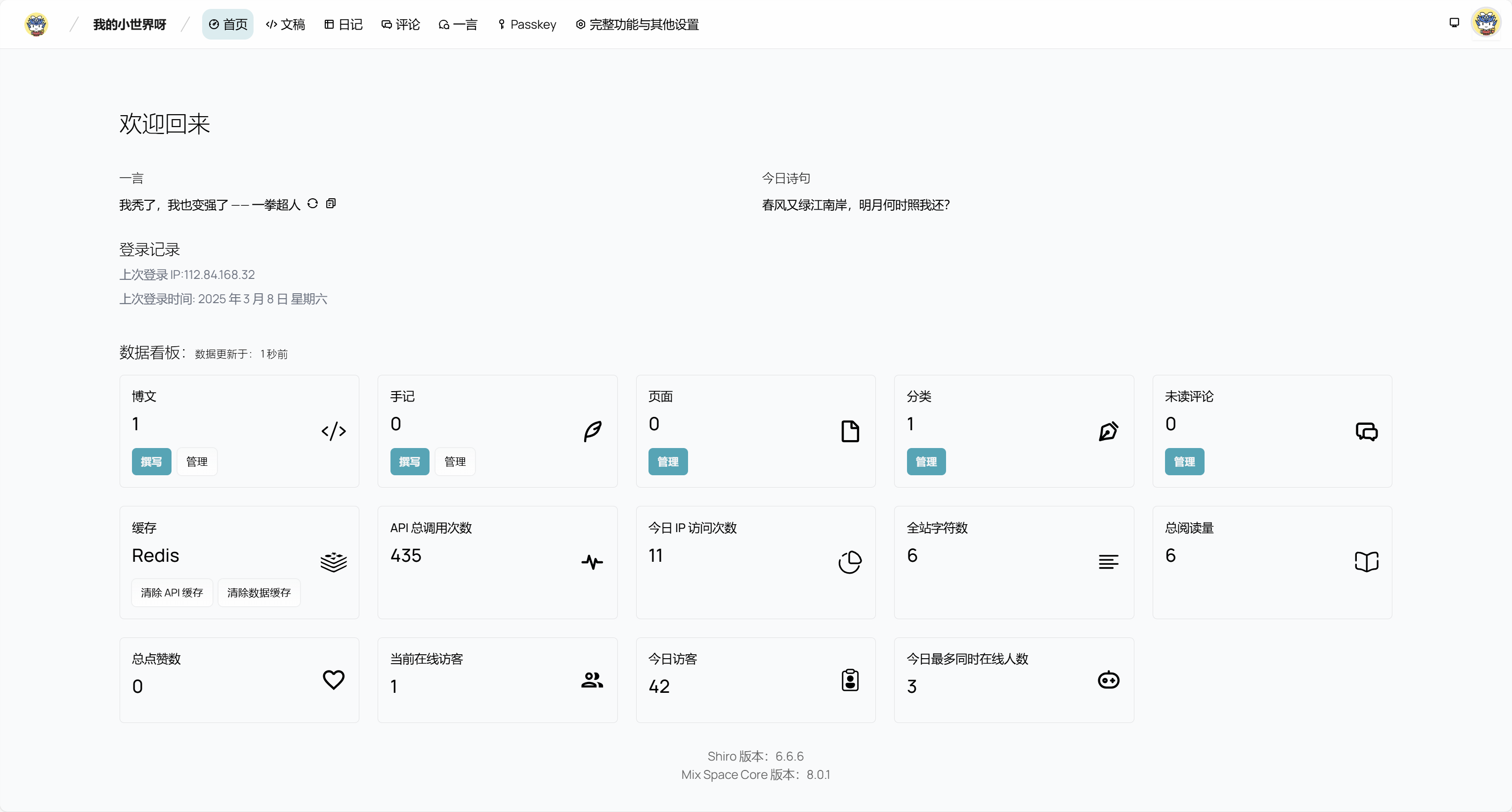The height and width of the screenshot is (812, 1512).
Task: Switch to the 日记 tab
Action: tap(344, 24)
